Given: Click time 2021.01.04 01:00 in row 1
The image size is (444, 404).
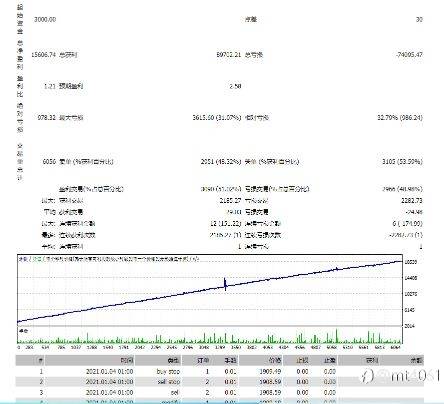Looking at the screenshot, I should 109,371.
